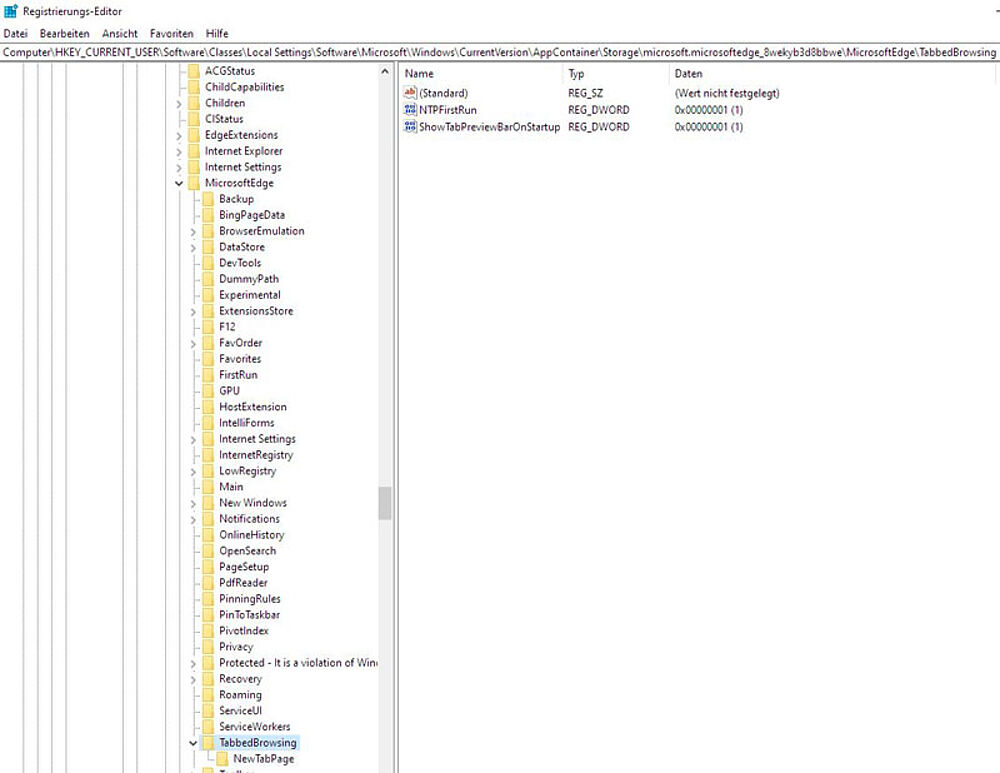Collapse the TabbedBrowsing key

coord(193,743)
